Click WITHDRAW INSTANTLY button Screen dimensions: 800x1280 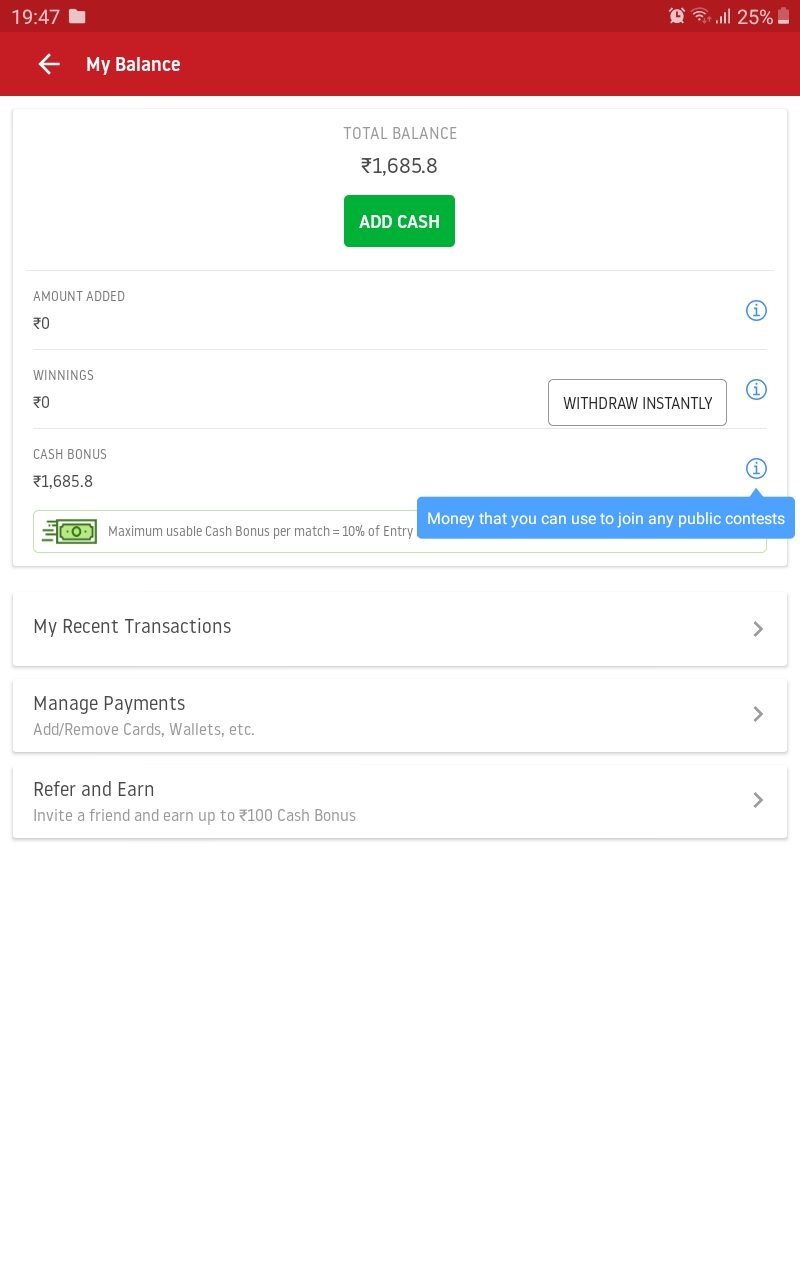tap(637, 403)
